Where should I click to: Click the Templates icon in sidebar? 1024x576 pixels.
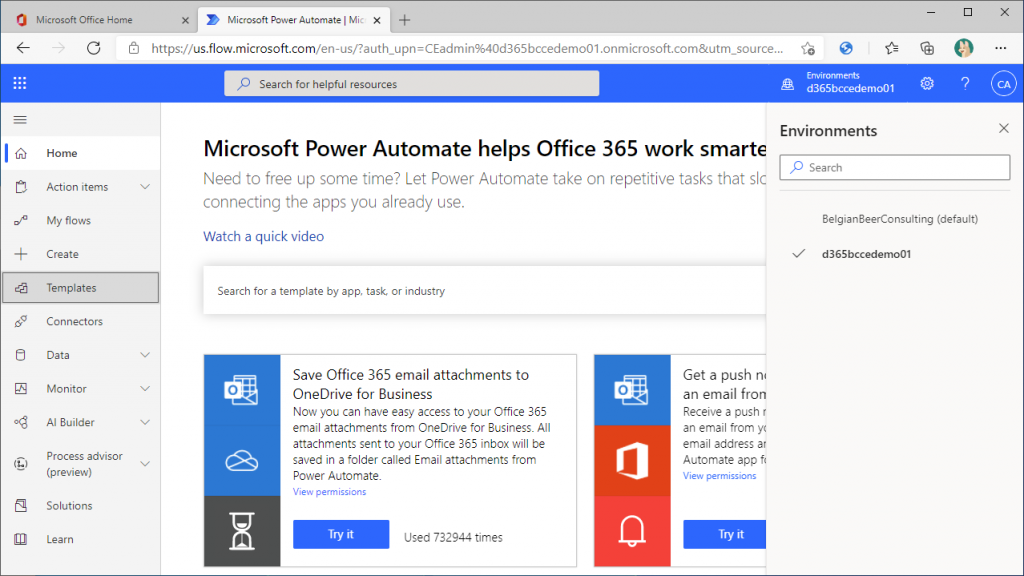[x=21, y=287]
